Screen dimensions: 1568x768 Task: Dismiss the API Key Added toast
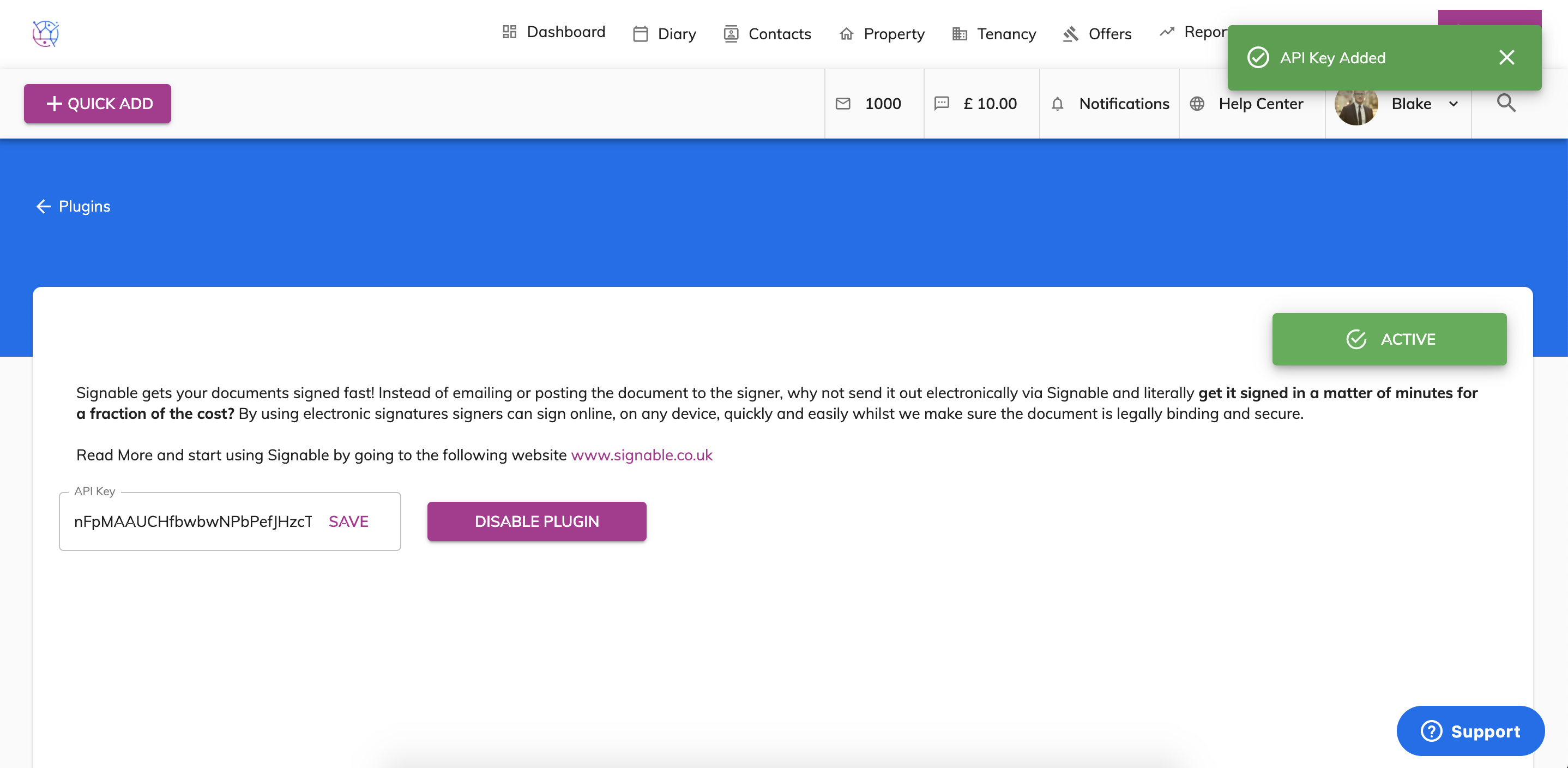pos(1506,57)
